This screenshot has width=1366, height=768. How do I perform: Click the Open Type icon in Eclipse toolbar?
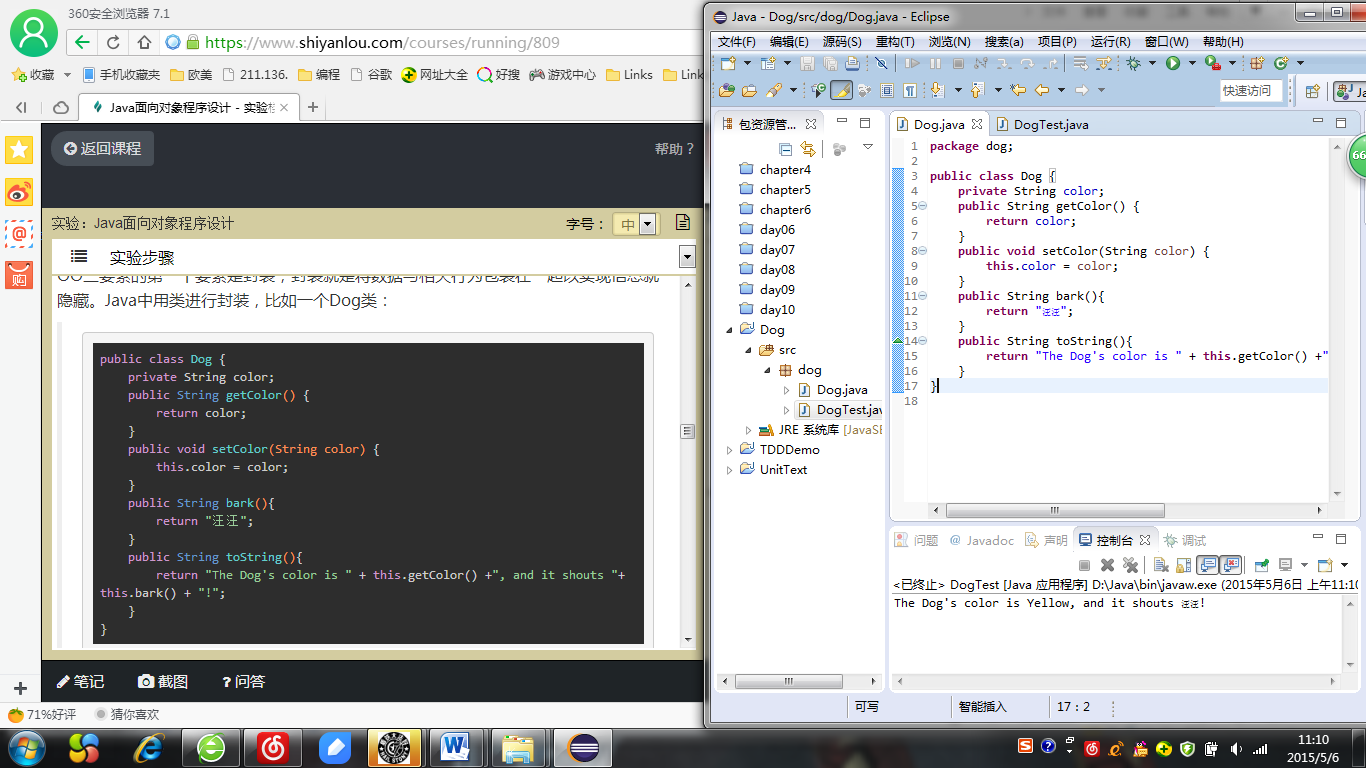[727, 90]
